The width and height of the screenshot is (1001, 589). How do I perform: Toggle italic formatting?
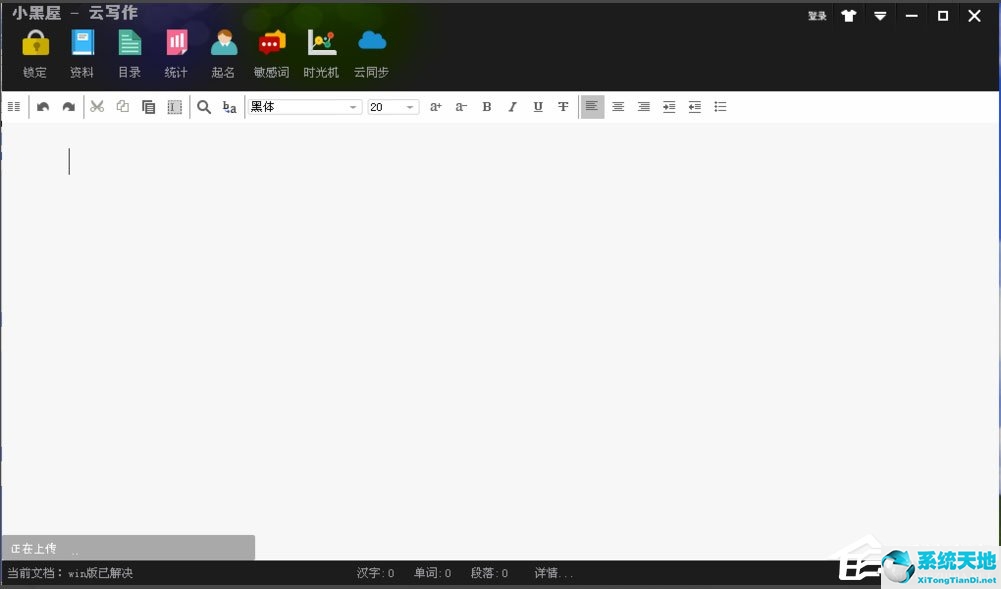coord(512,107)
